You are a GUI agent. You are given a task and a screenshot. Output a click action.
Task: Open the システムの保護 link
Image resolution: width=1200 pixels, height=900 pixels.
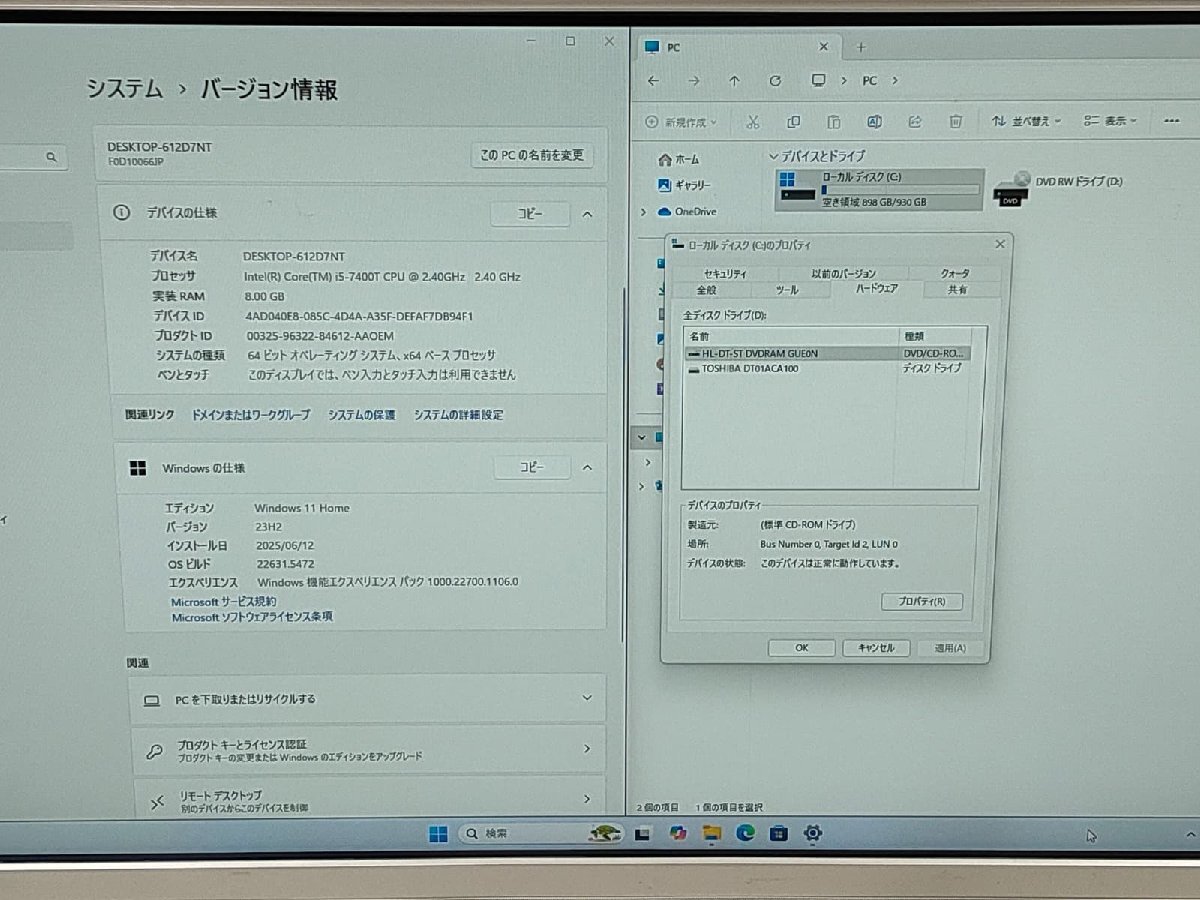point(361,415)
